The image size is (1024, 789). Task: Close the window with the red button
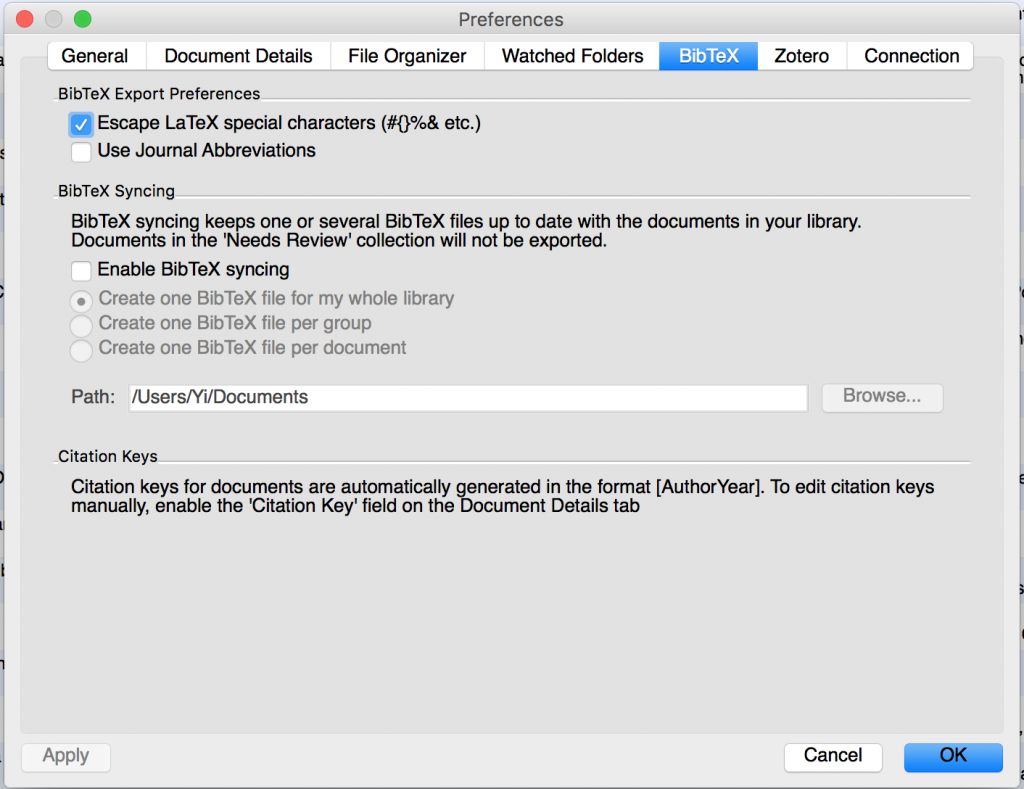click(x=26, y=19)
